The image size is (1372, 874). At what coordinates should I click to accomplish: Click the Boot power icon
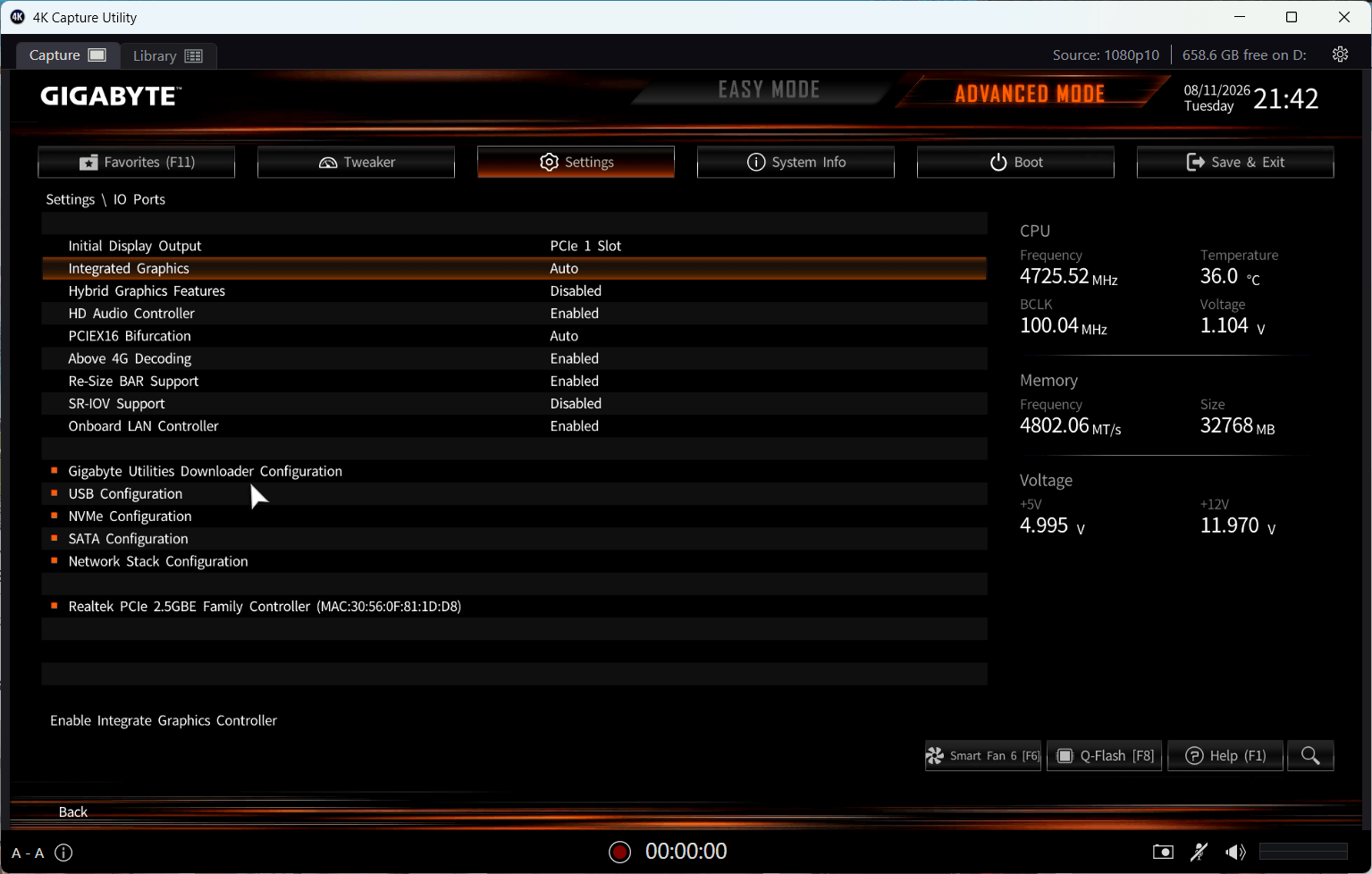pos(998,162)
